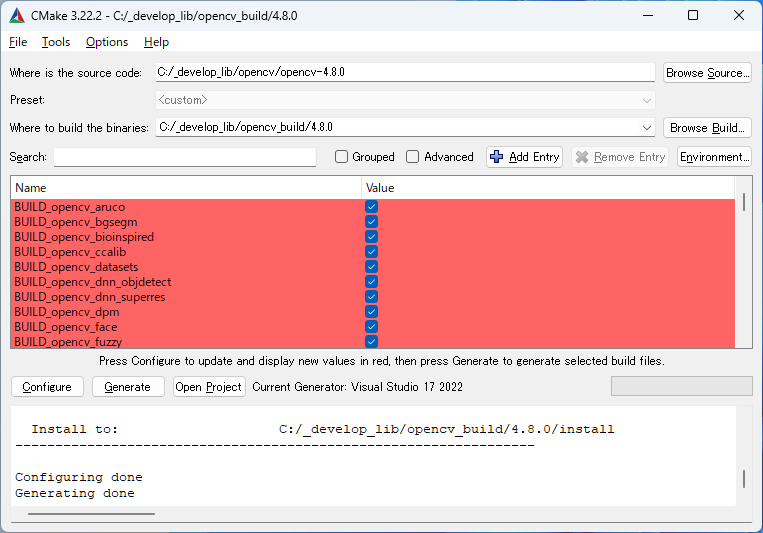Click the source code path field

405,73
